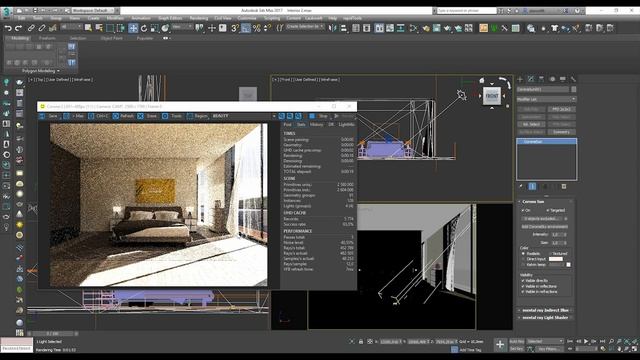This screenshot has height=360, width=640.
Task: Open the Modifier List dropdown
Action: tap(546, 99)
